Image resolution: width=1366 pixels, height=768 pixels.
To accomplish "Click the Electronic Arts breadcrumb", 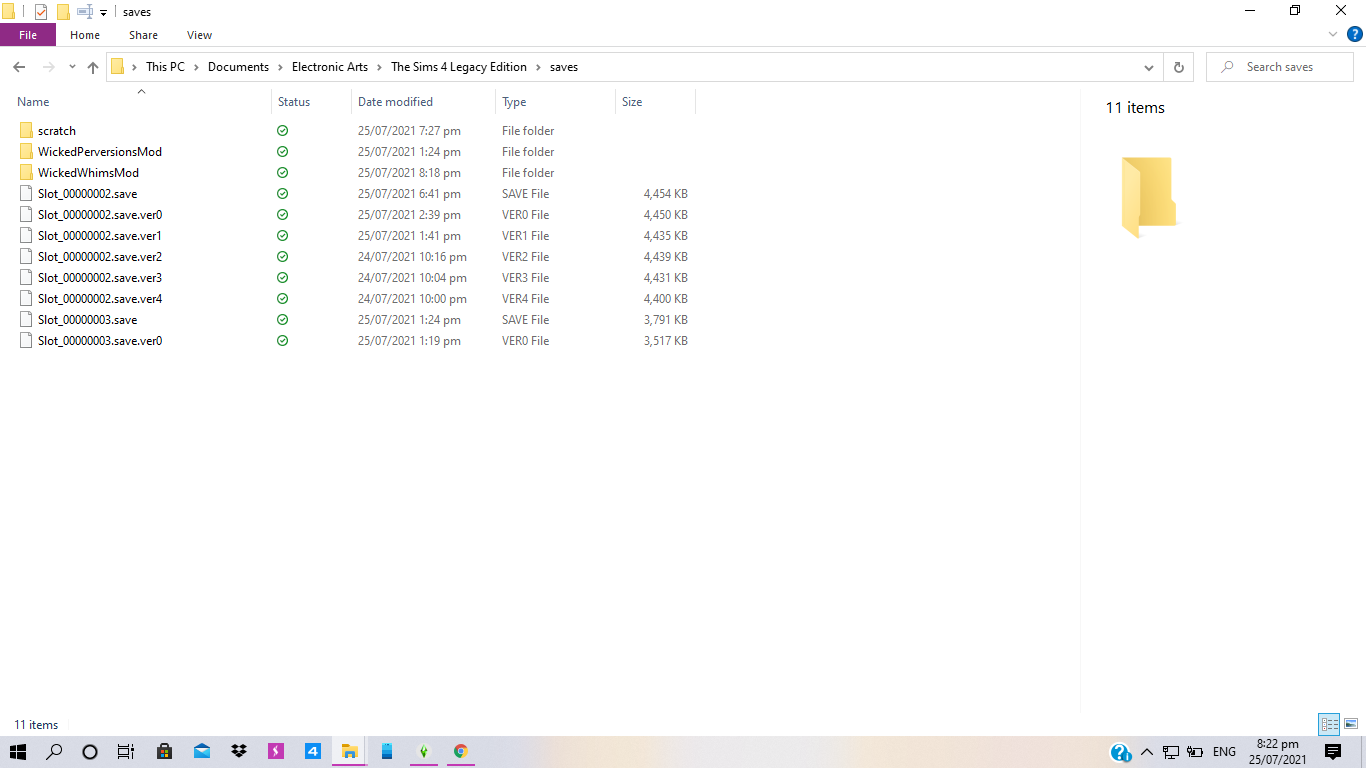I will click(330, 67).
